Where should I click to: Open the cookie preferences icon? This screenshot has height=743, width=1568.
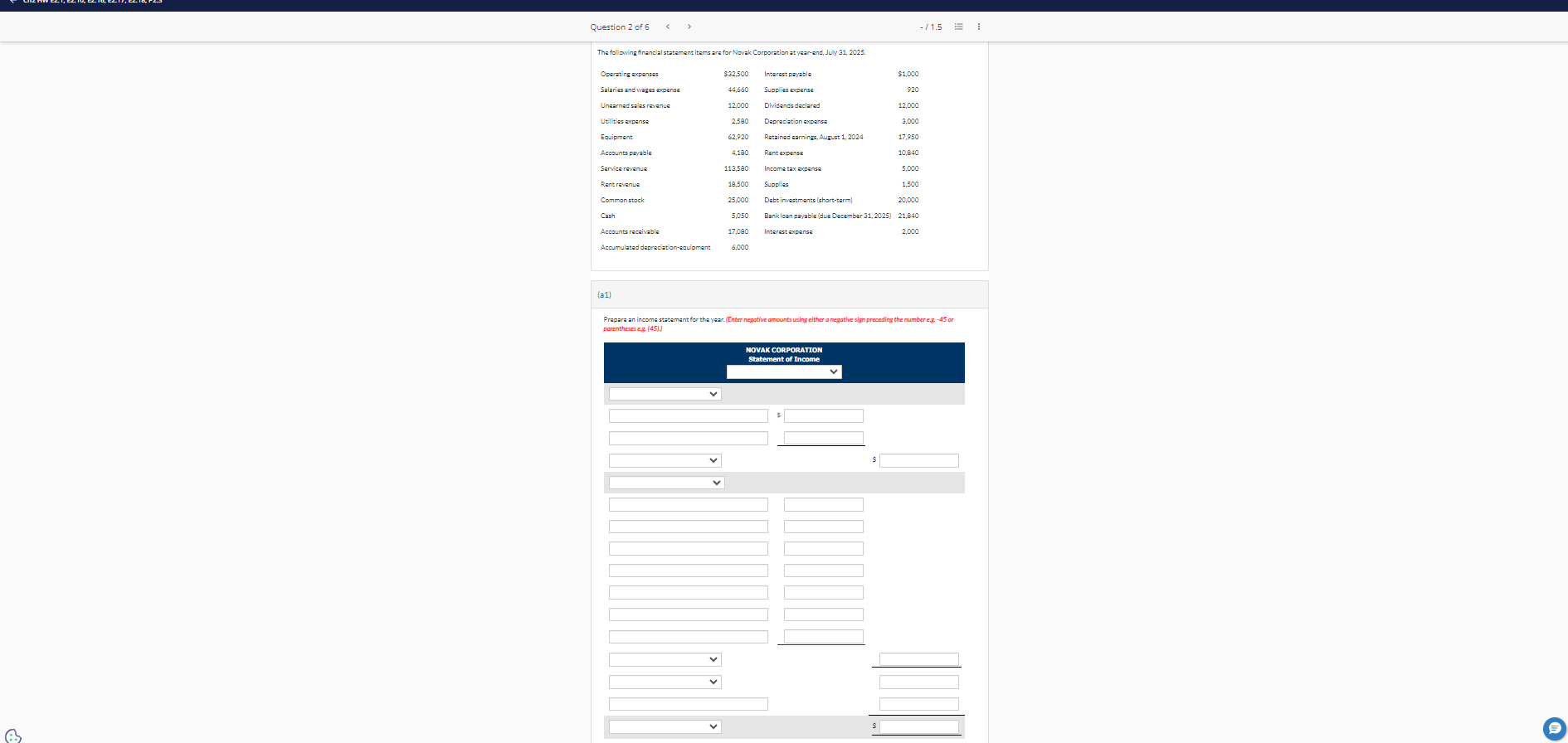tap(13, 736)
